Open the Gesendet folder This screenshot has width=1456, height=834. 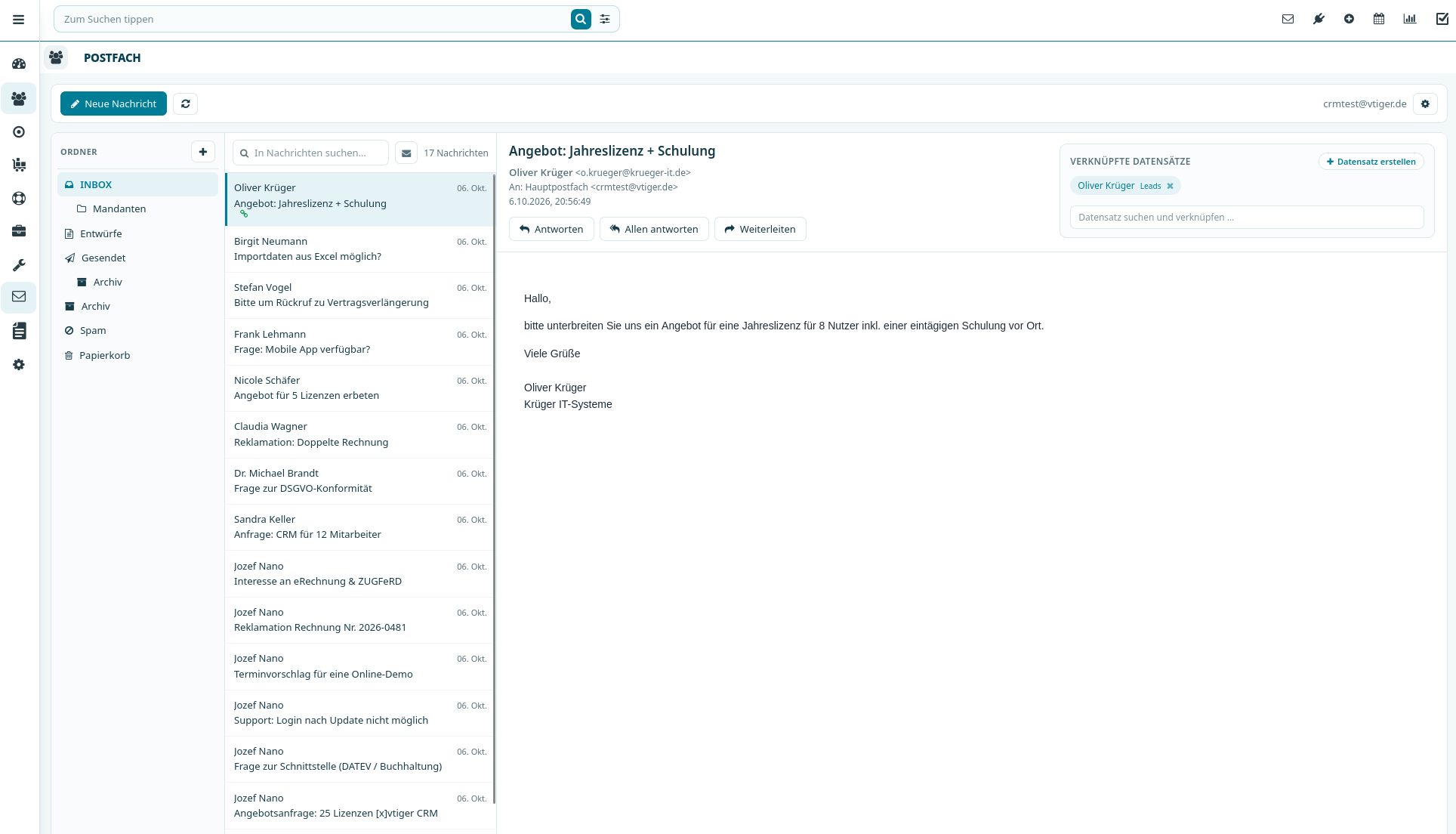(137, 258)
